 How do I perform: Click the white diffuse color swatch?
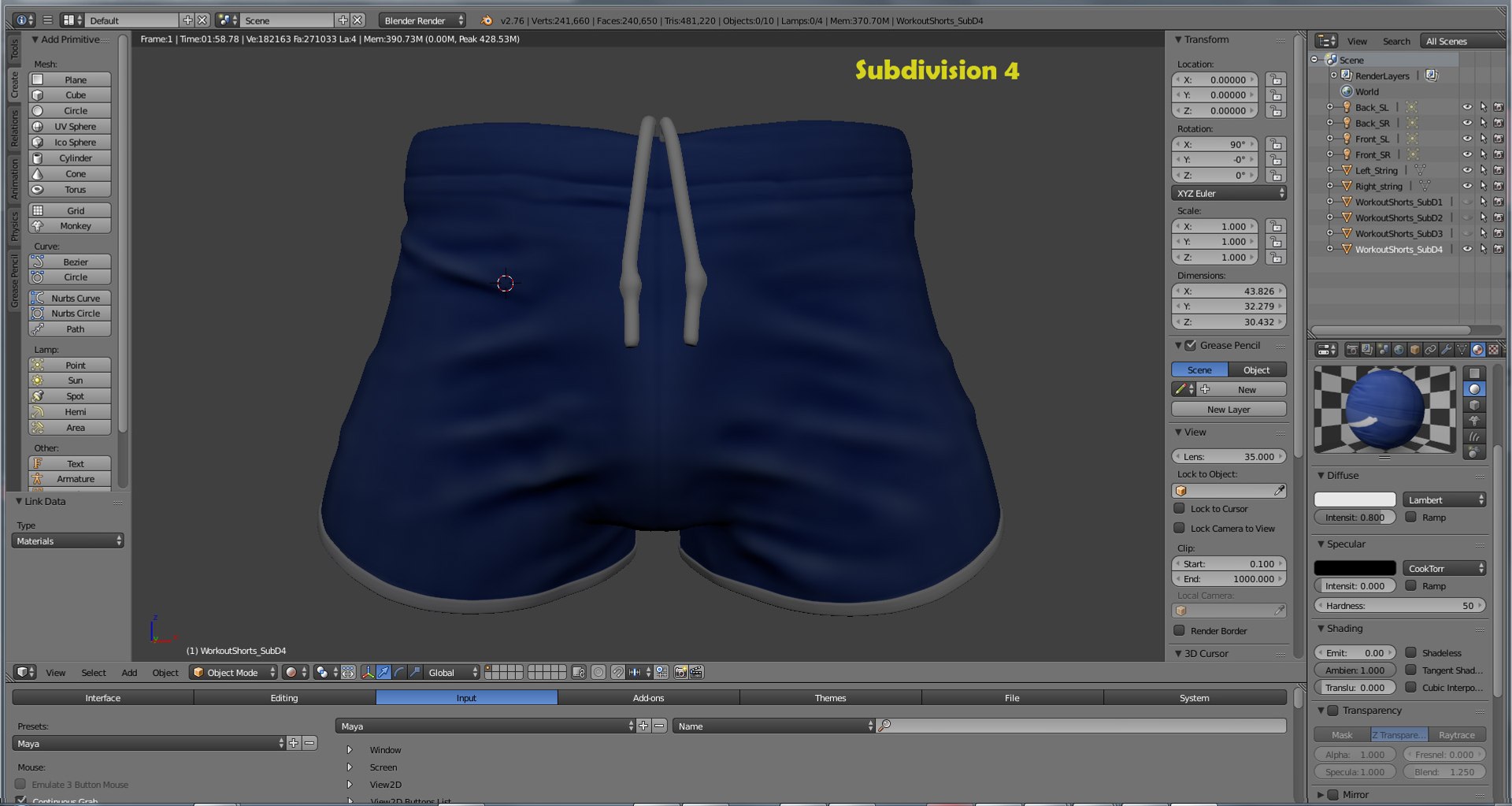pos(1354,500)
